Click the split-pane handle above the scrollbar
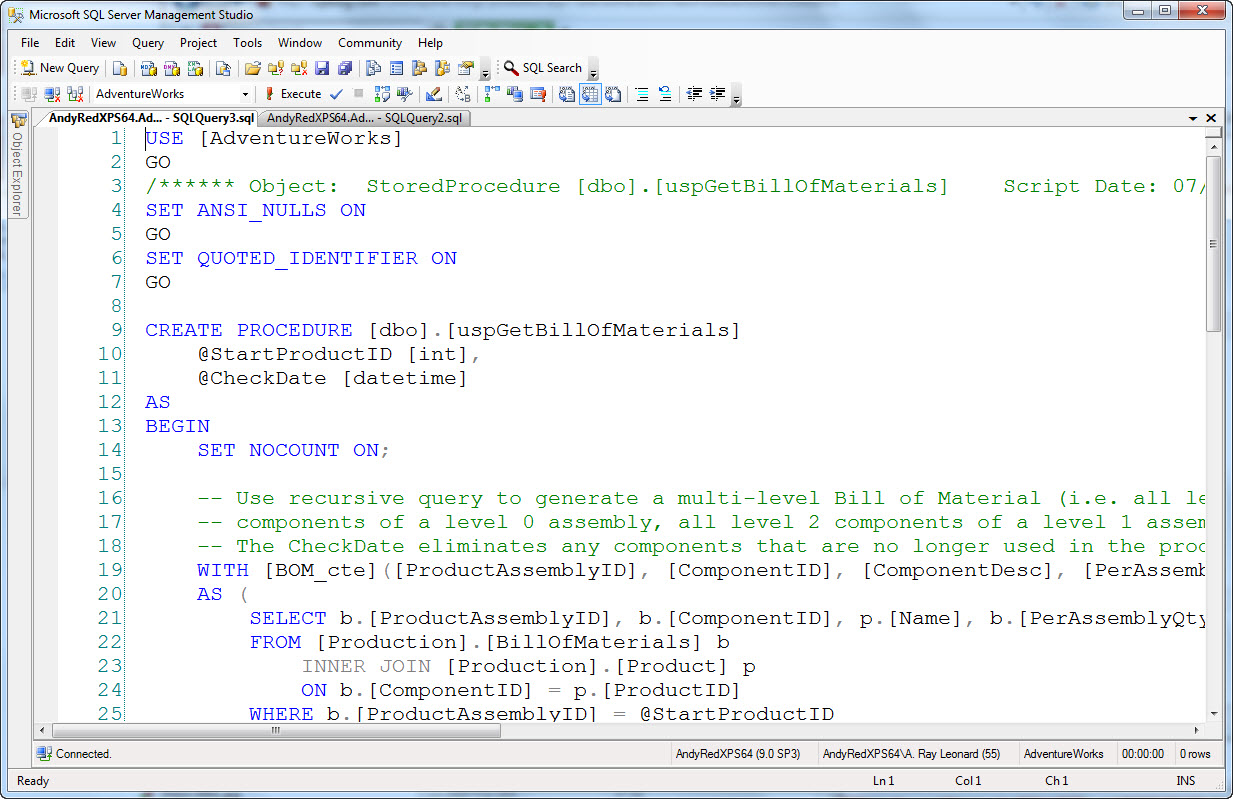Screen dimensions: 1233x799 click(x=1213, y=132)
